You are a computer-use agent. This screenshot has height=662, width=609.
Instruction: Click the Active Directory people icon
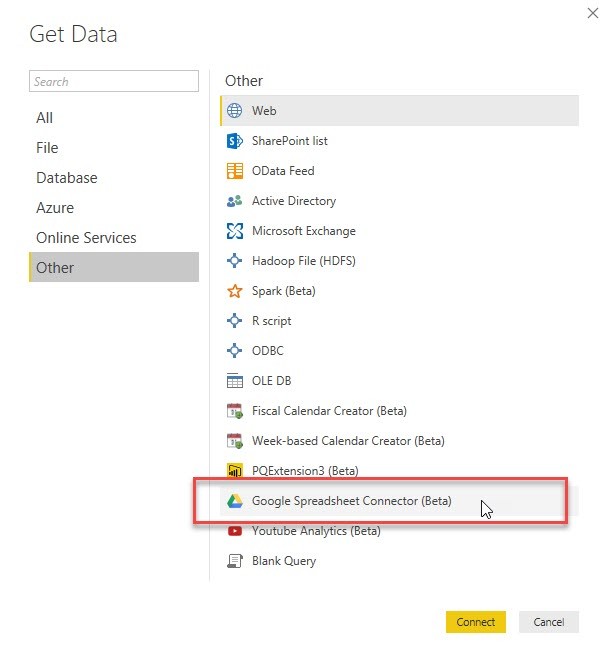pyautogui.click(x=234, y=201)
